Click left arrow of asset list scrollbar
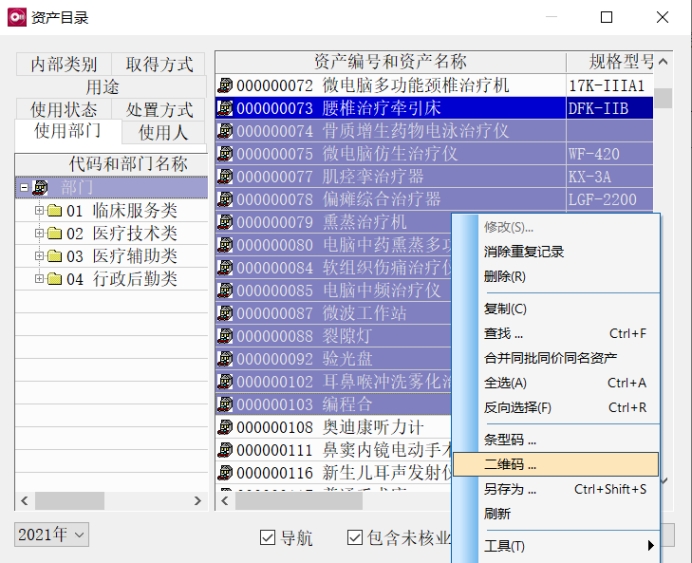 pos(225,501)
